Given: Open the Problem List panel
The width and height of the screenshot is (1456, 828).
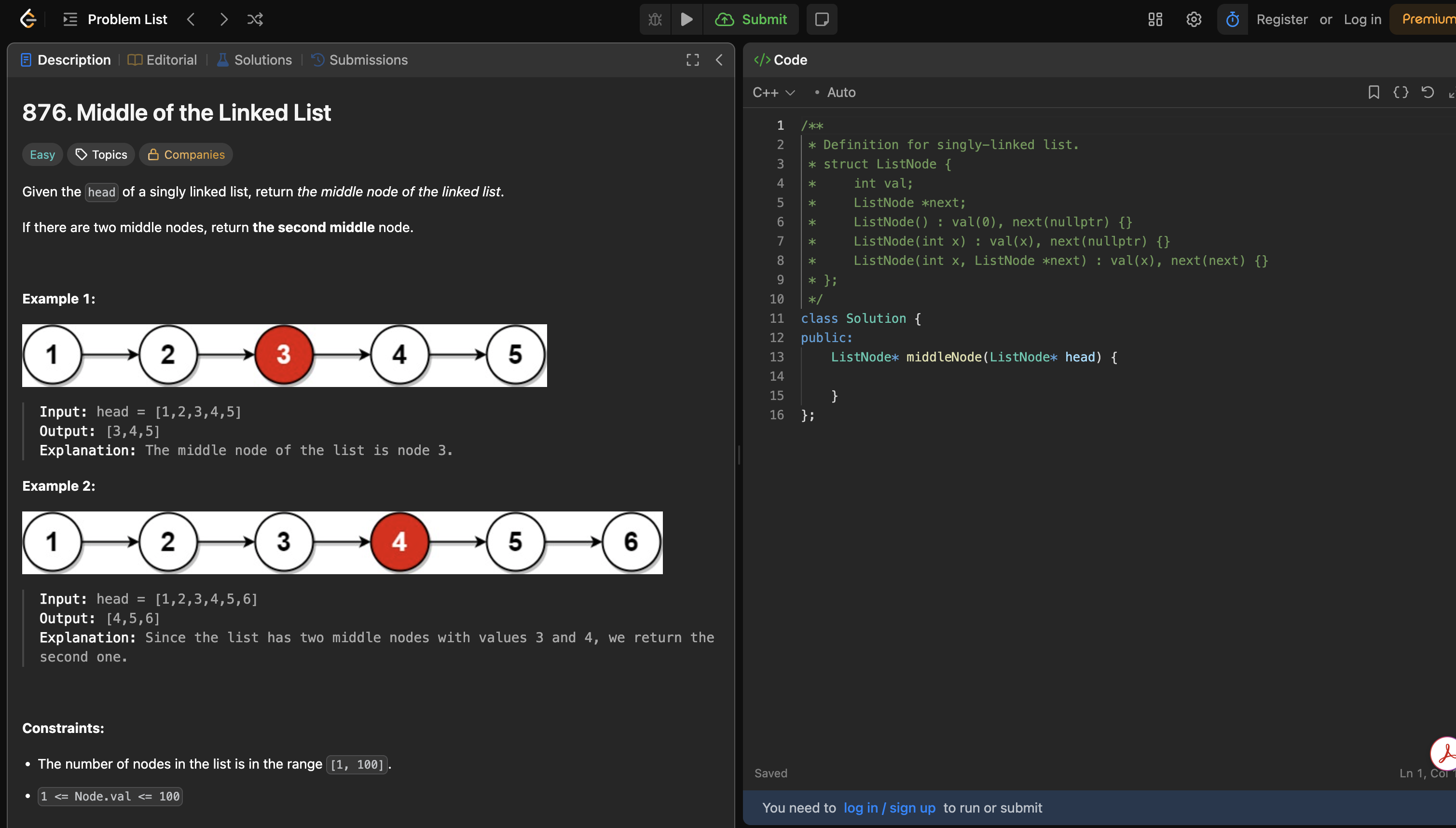Looking at the screenshot, I should point(115,19).
